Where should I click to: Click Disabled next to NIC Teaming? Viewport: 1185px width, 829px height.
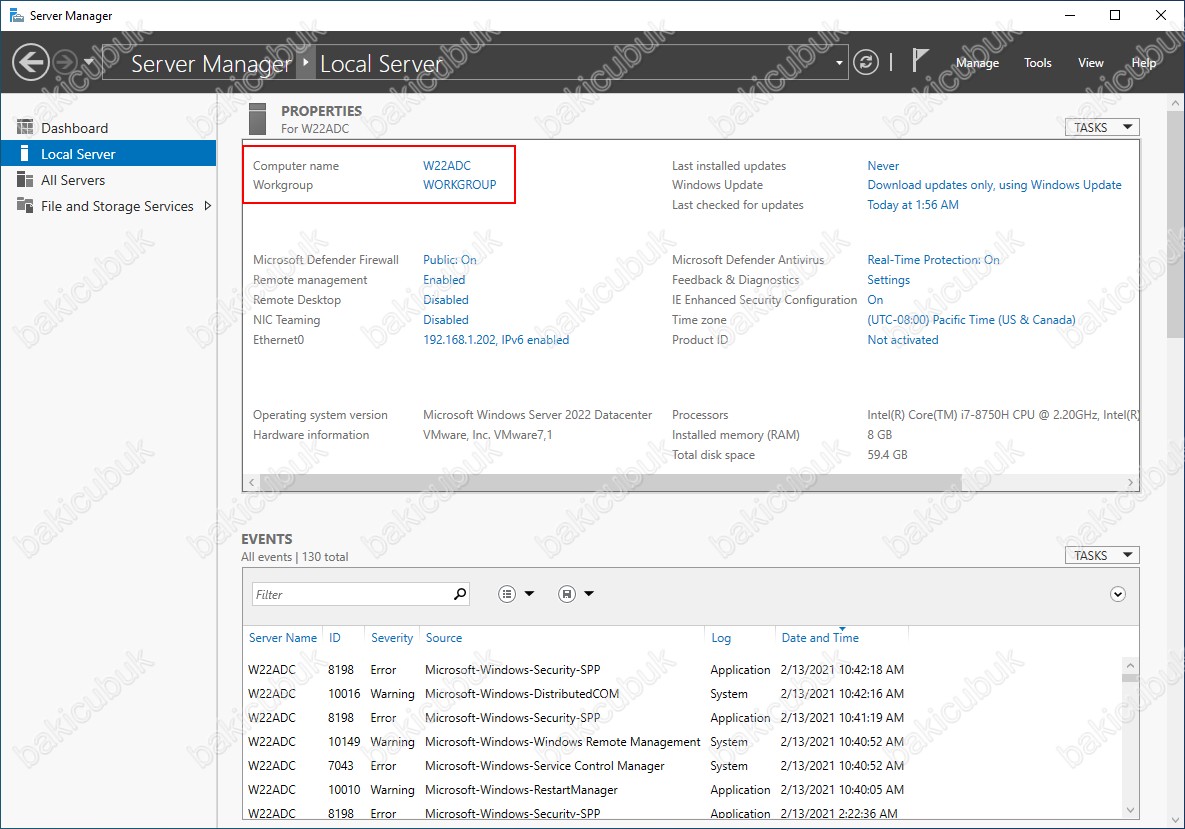[x=445, y=320]
